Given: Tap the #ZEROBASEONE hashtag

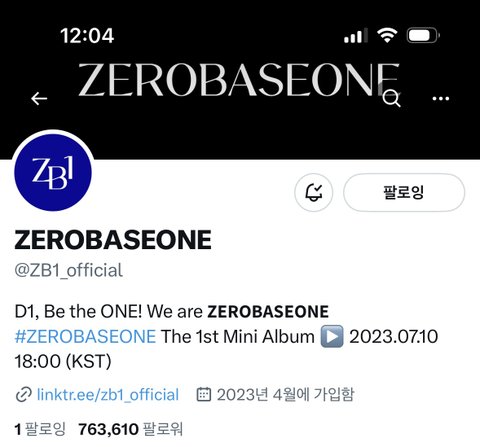Looking at the screenshot, I should (x=85, y=336).
